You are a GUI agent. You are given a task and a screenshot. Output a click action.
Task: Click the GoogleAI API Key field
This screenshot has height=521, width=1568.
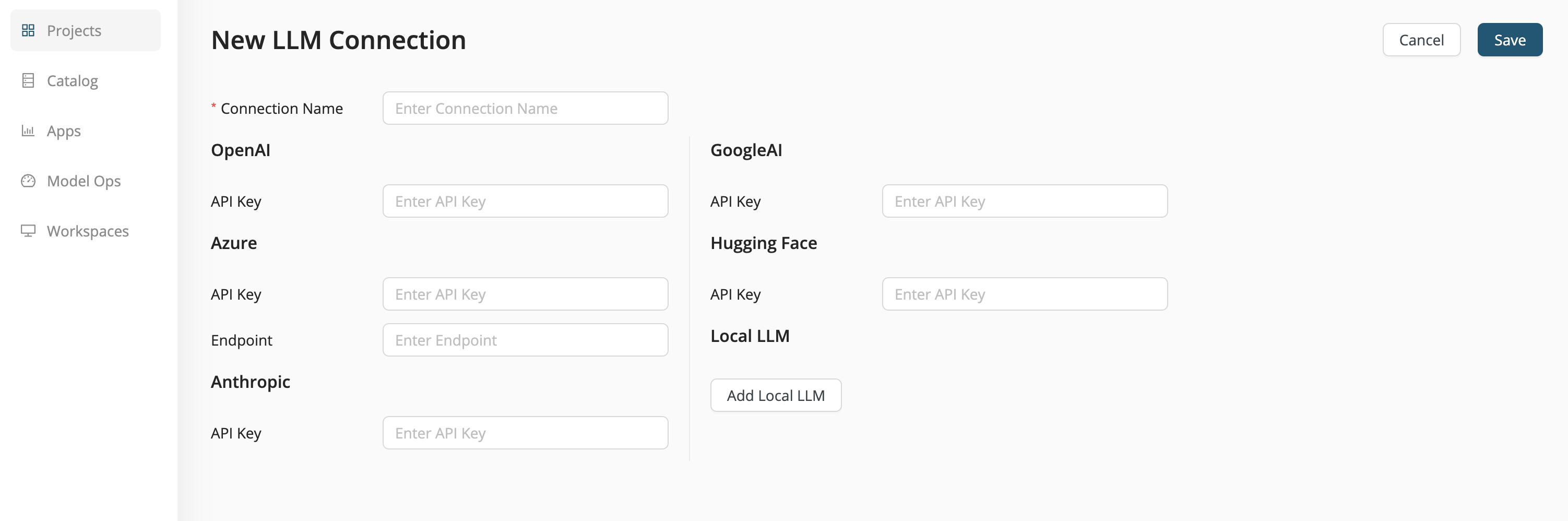tap(1025, 202)
